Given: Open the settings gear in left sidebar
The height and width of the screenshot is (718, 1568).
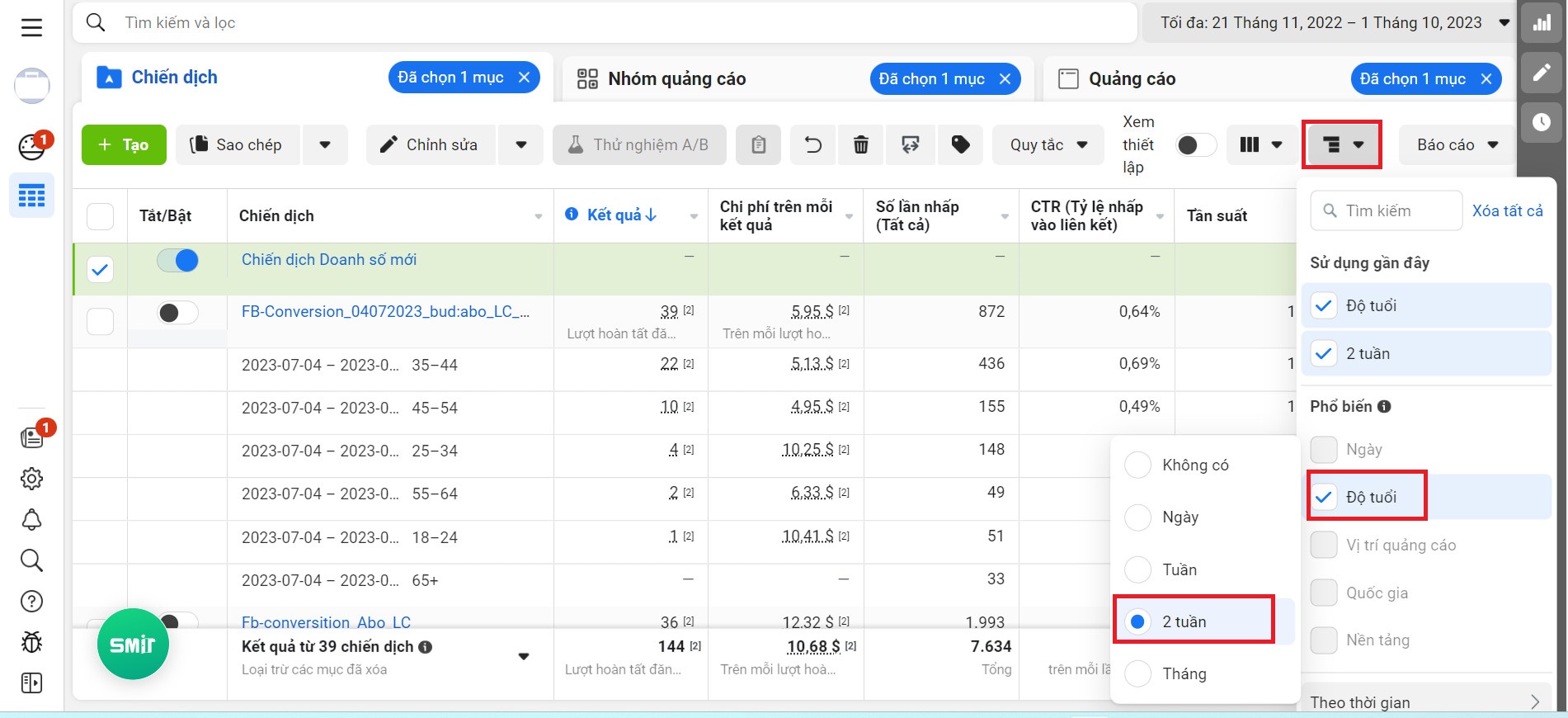Looking at the screenshot, I should (x=31, y=479).
